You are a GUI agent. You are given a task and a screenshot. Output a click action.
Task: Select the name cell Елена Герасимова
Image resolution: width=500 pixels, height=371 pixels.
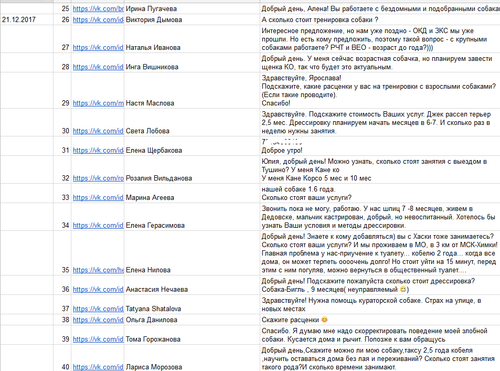click(x=192, y=217)
